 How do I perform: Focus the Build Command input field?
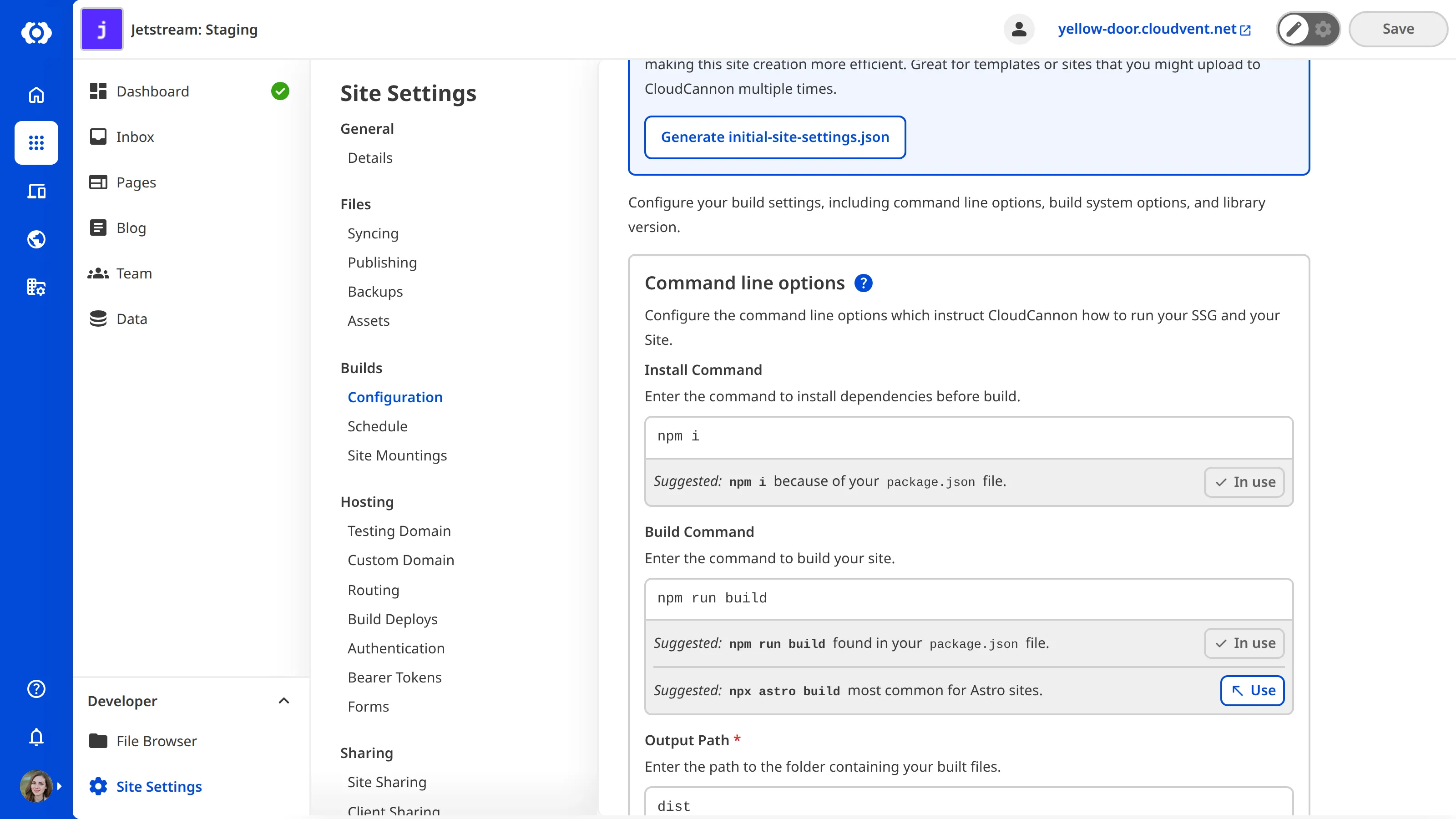[969, 599]
